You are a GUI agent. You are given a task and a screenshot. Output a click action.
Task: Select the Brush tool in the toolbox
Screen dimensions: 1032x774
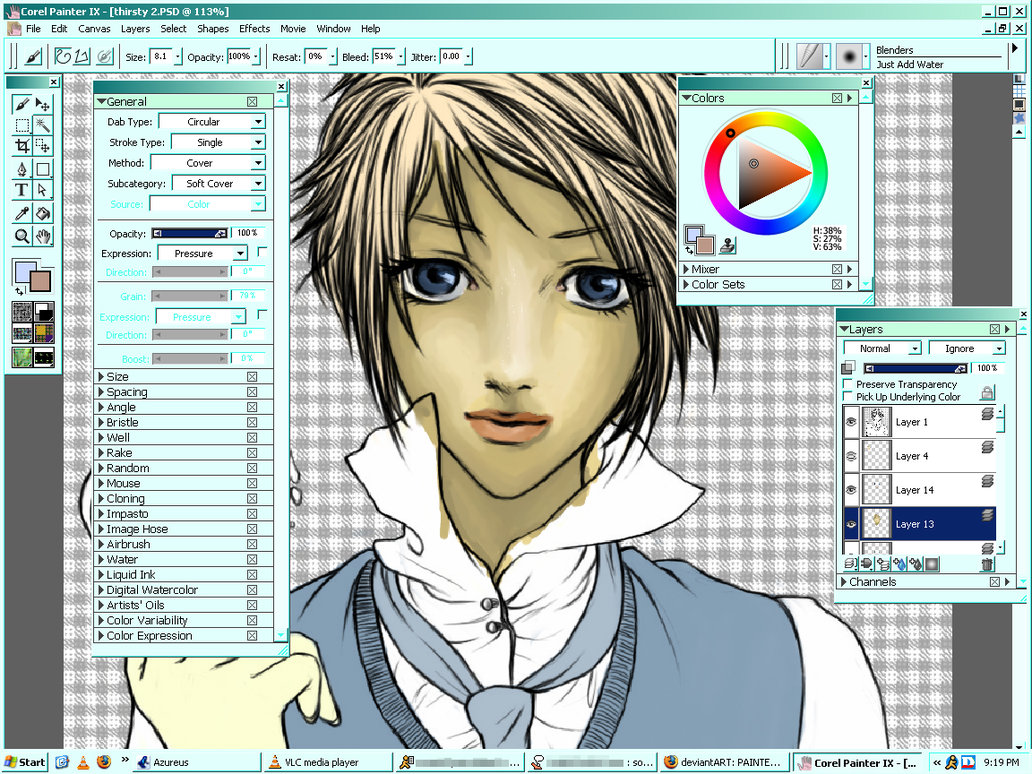point(22,104)
